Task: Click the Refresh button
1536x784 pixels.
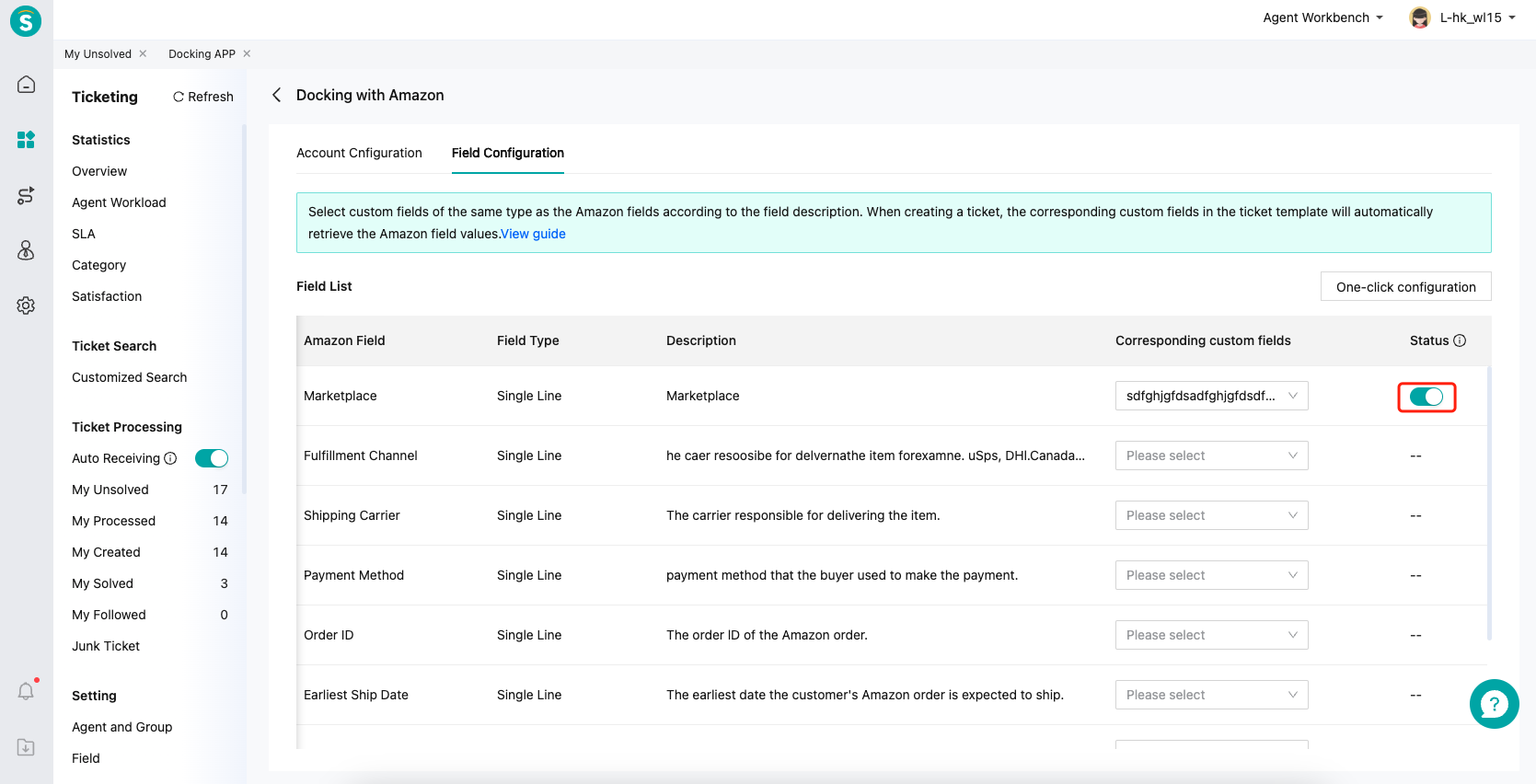Action: click(203, 97)
